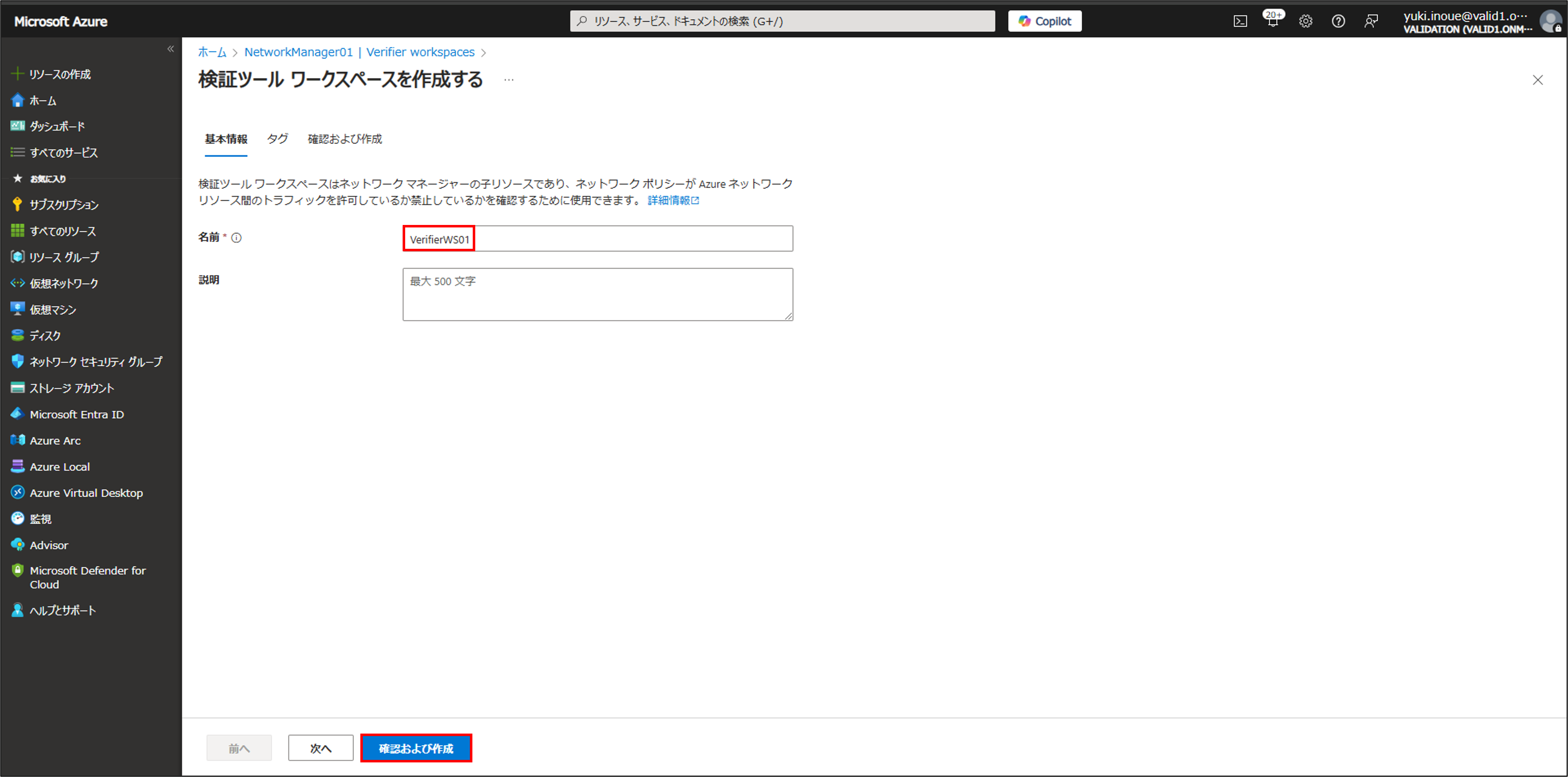Click the info icon beside 名前
This screenshot has height=777, width=1568.
[x=237, y=238]
